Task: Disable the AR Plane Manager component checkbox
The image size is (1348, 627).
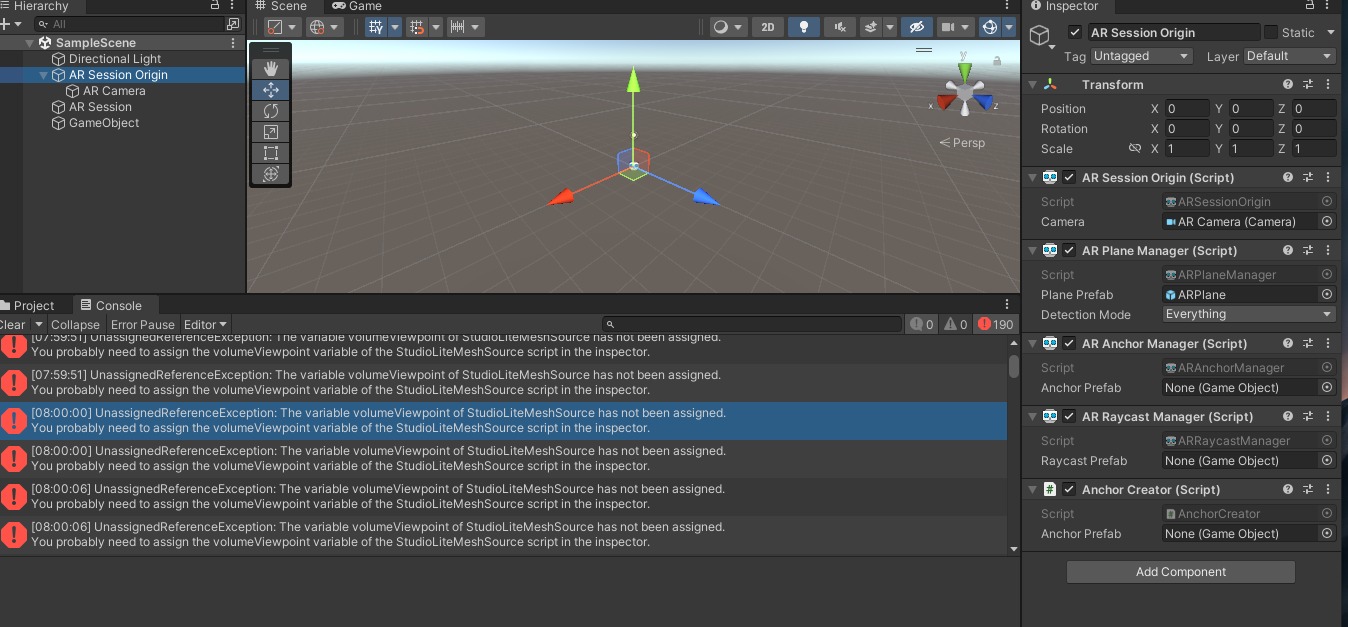Action: (x=1069, y=251)
